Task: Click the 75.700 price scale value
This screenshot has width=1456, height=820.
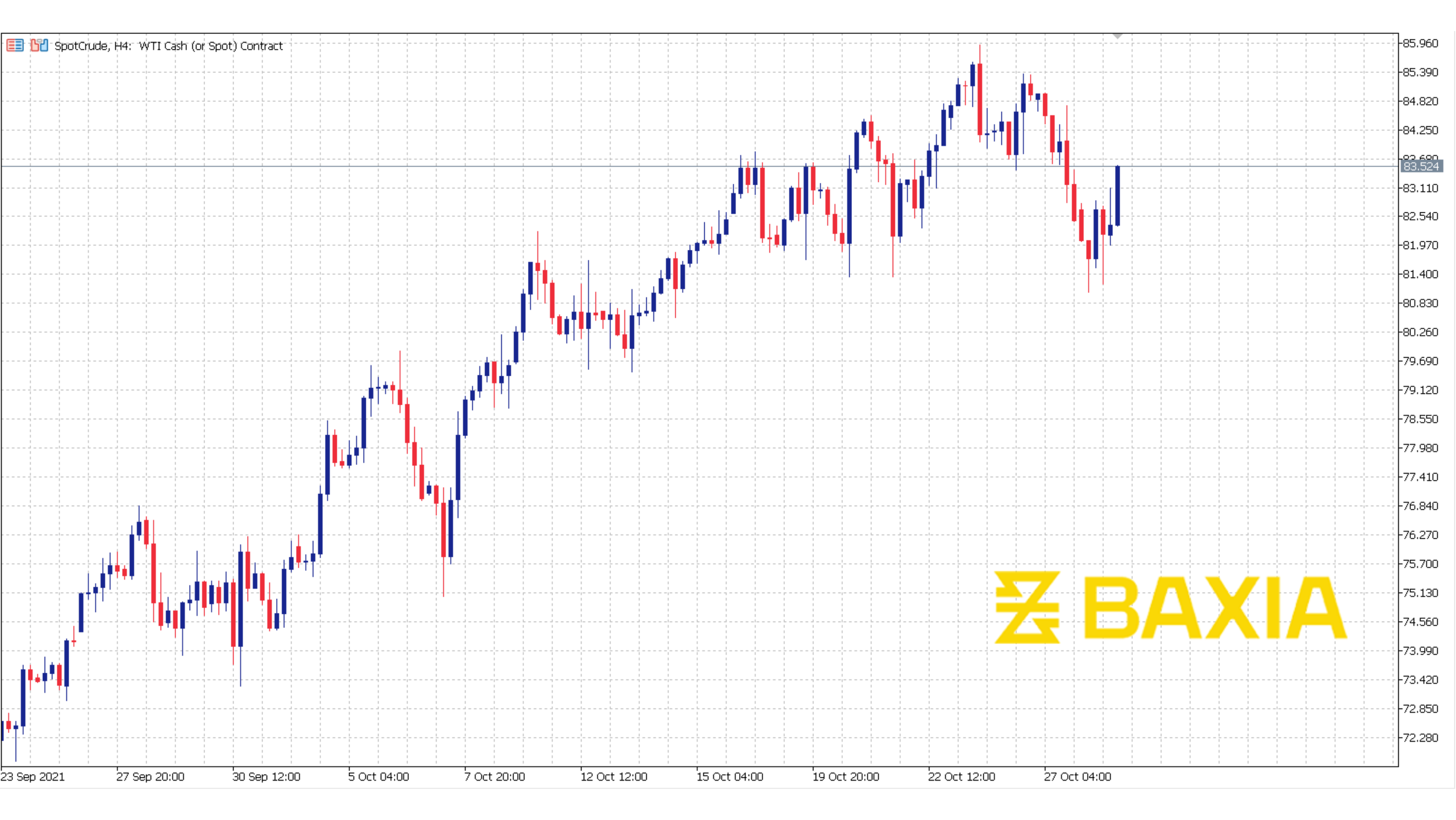Action: (1420, 564)
